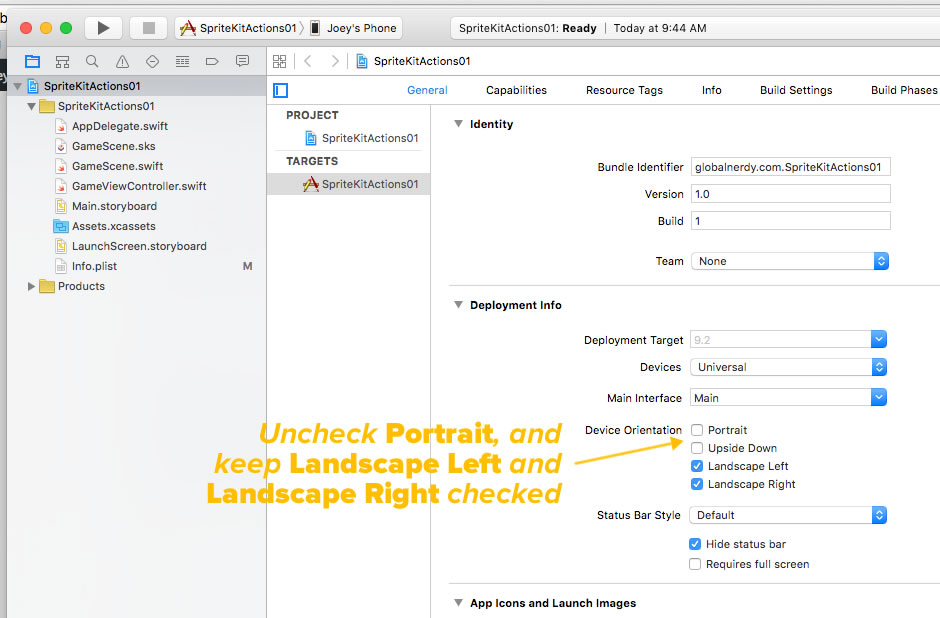Collapse the Identity section

click(459, 124)
